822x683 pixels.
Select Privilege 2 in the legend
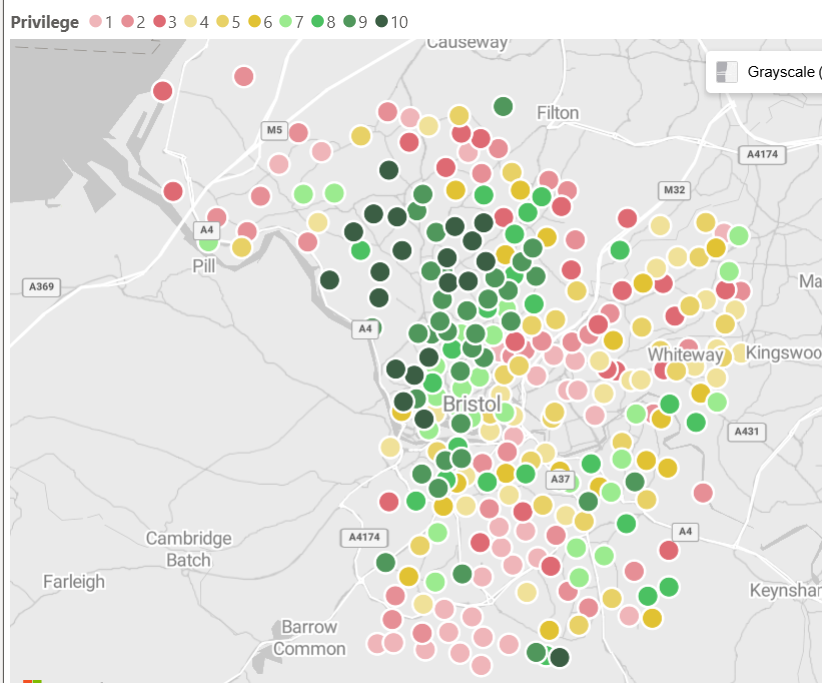[129, 22]
